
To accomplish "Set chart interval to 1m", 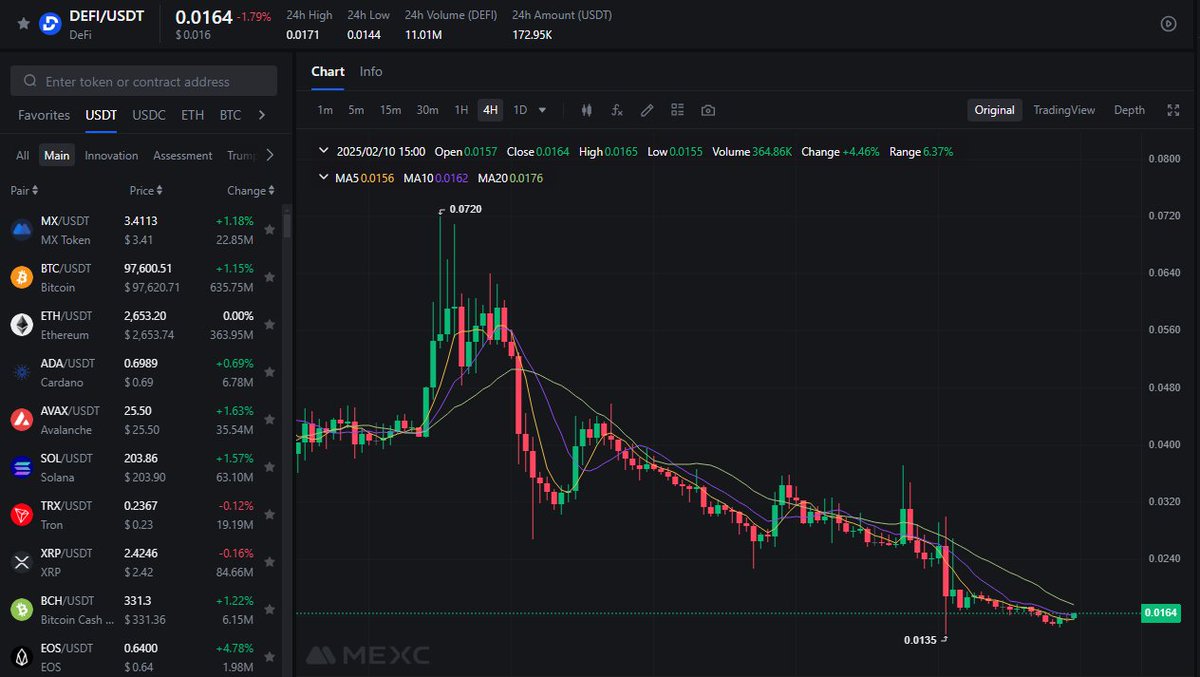I will 325,110.
